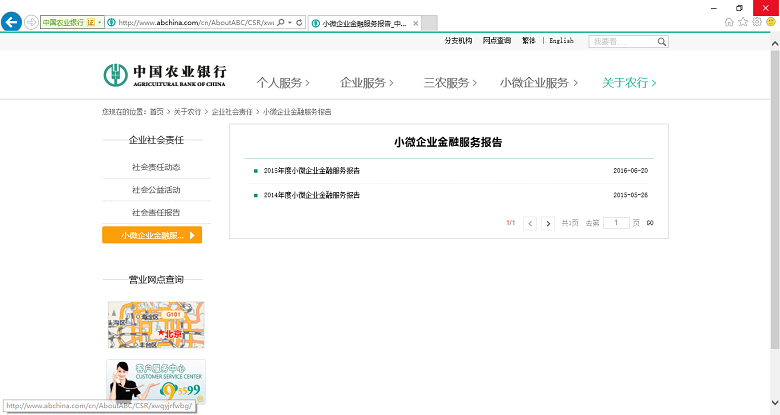
Task: Click the previous page arrow button
Action: [530, 223]
